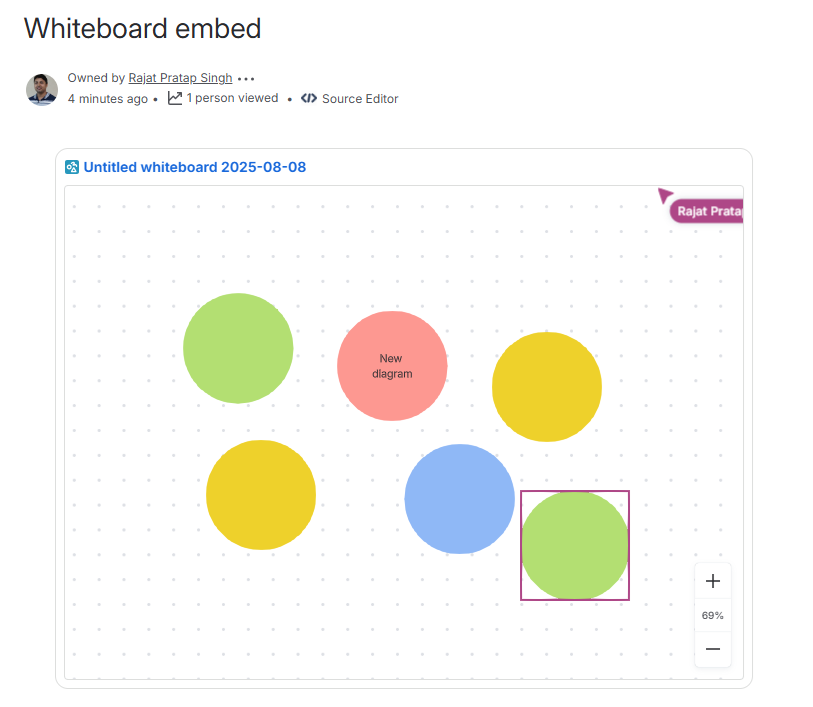Zoom out using the minus icon
The image size is (813, 707).
pos(712,649)
